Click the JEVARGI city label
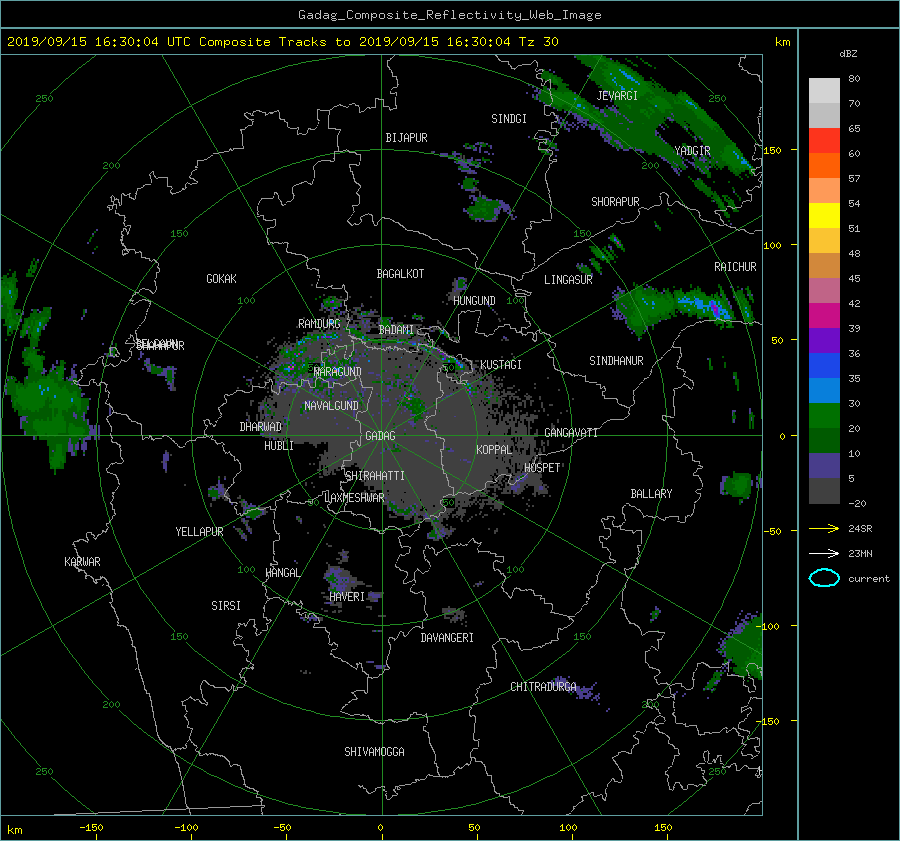Viewport: 900px width, 841px height. pyautogui.click(x=617, y=96)
